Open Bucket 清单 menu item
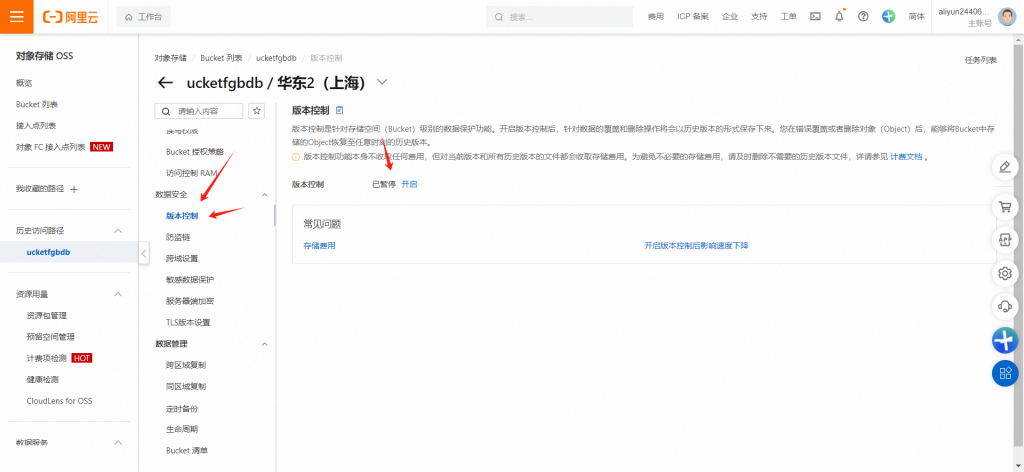This screenshot has width=1024, height=472. (x=187, y=450)
